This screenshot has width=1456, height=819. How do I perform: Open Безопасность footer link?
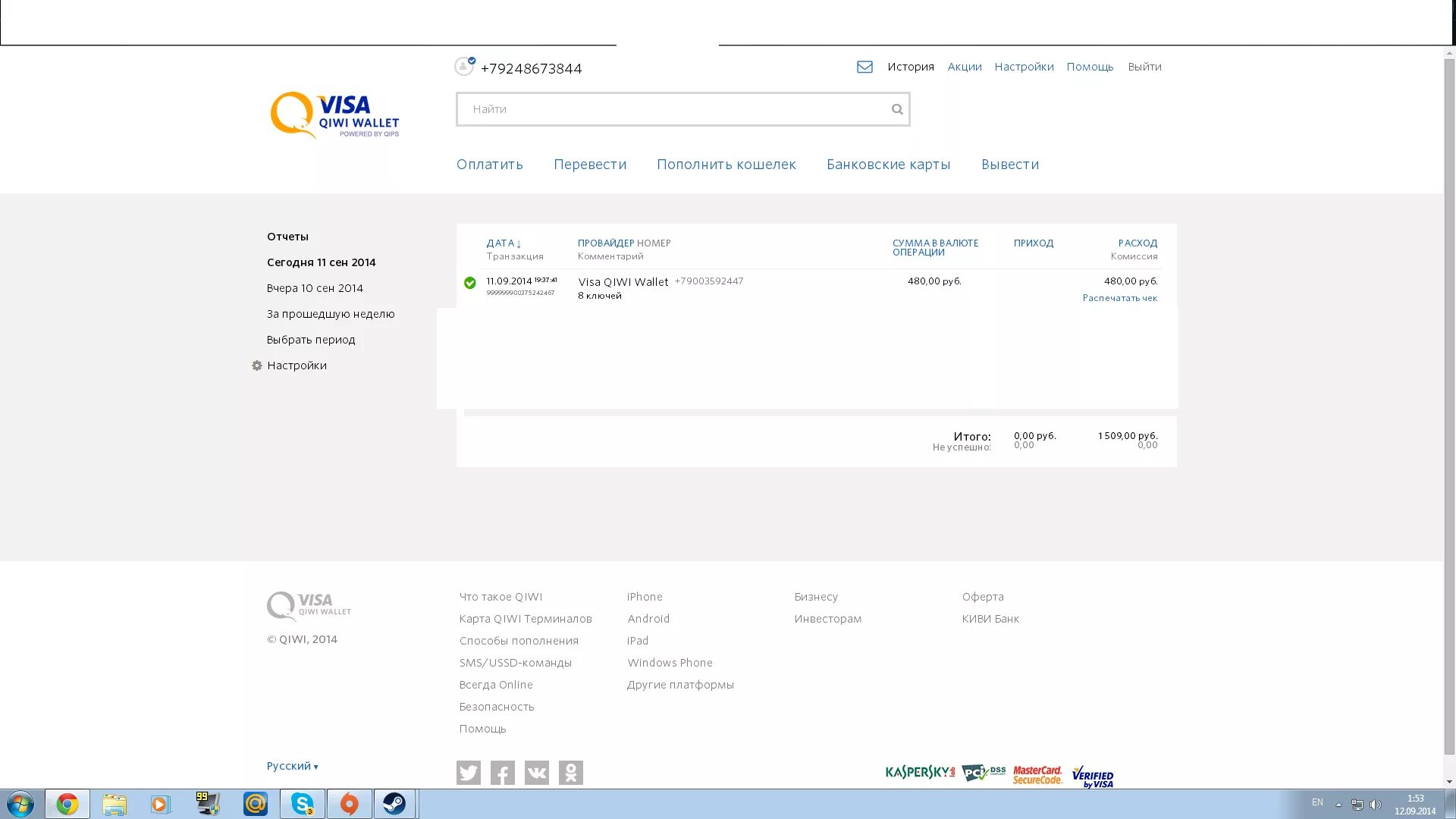pyautogui.click(x=497, y=708)
